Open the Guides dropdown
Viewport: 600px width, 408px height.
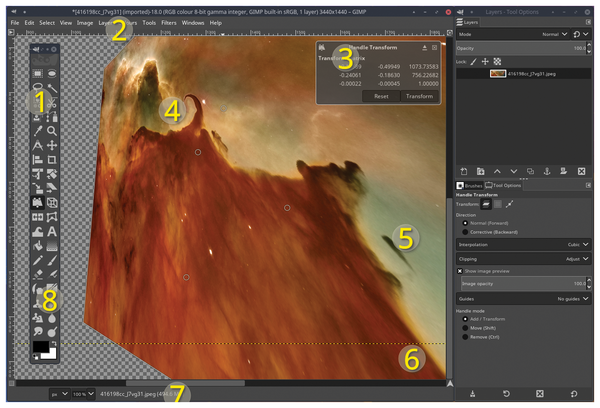click(x=523, y=299)
